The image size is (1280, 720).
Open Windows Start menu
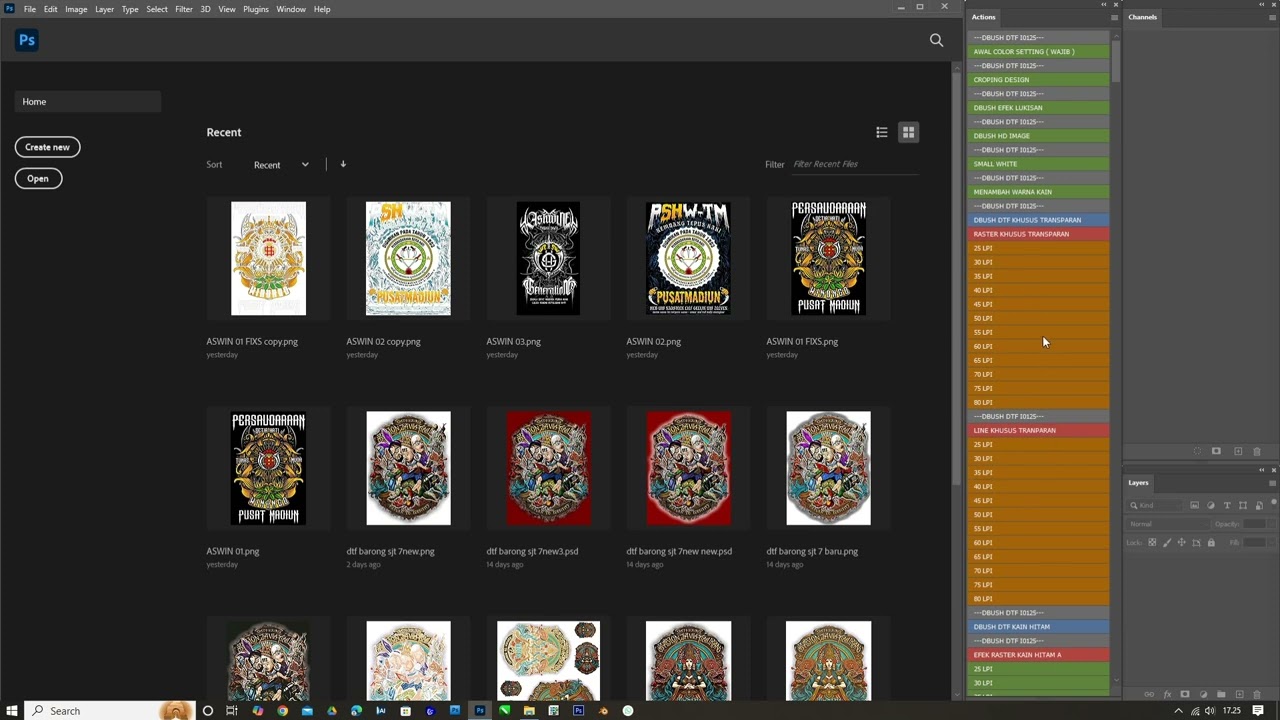(11, 711)
